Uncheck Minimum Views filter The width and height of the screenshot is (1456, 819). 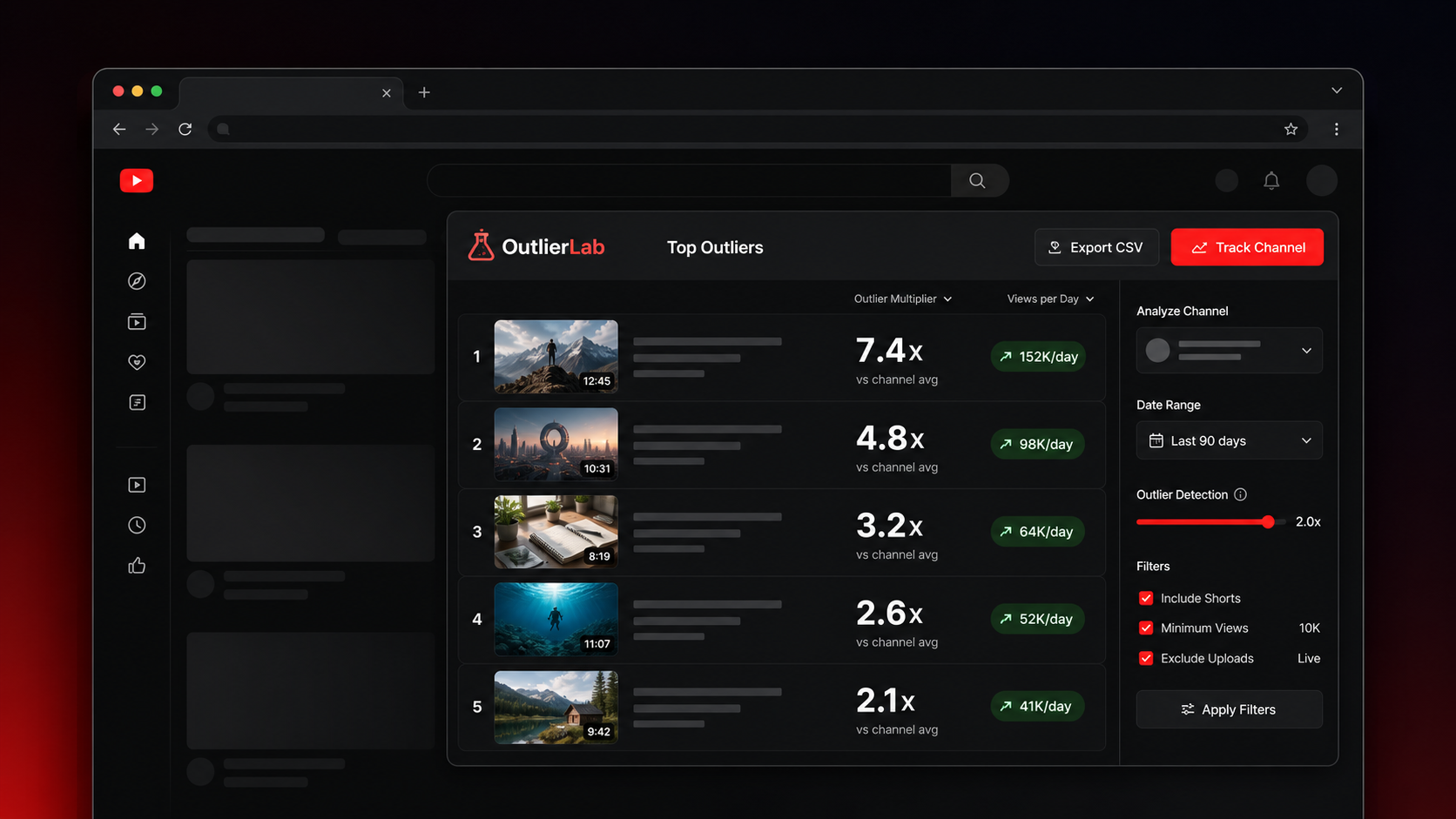(x=1146, y=628)
